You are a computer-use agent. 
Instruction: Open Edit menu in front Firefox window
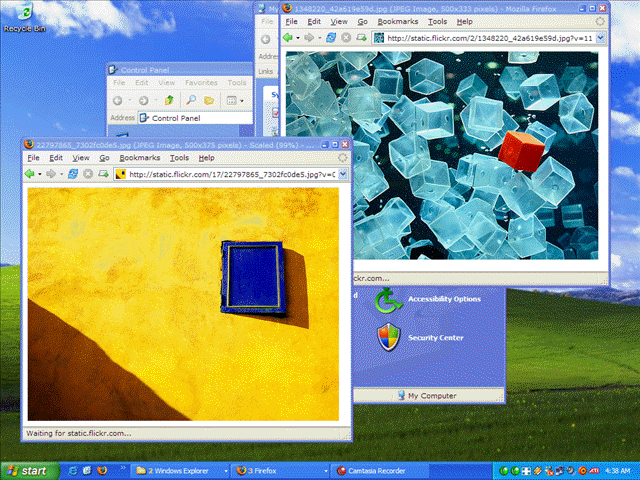(x=56, y=158)
